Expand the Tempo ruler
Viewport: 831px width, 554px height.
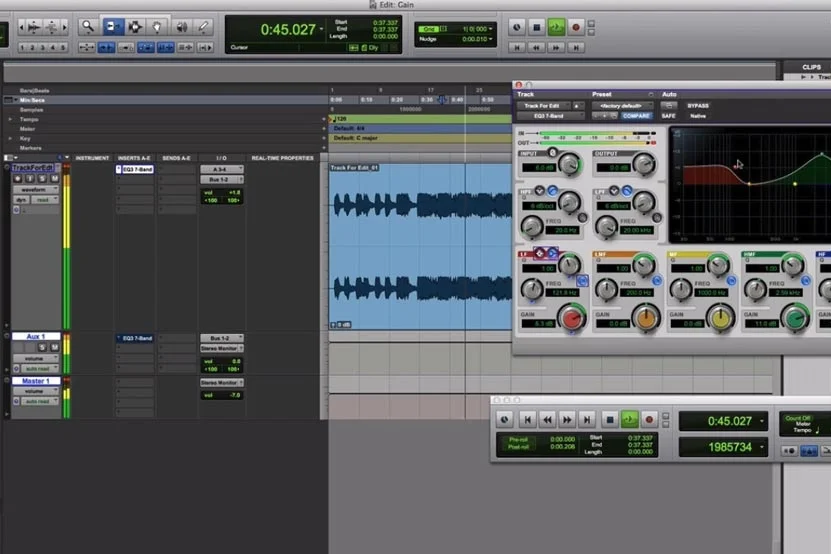pyautogui.click(x=10, y=119)
